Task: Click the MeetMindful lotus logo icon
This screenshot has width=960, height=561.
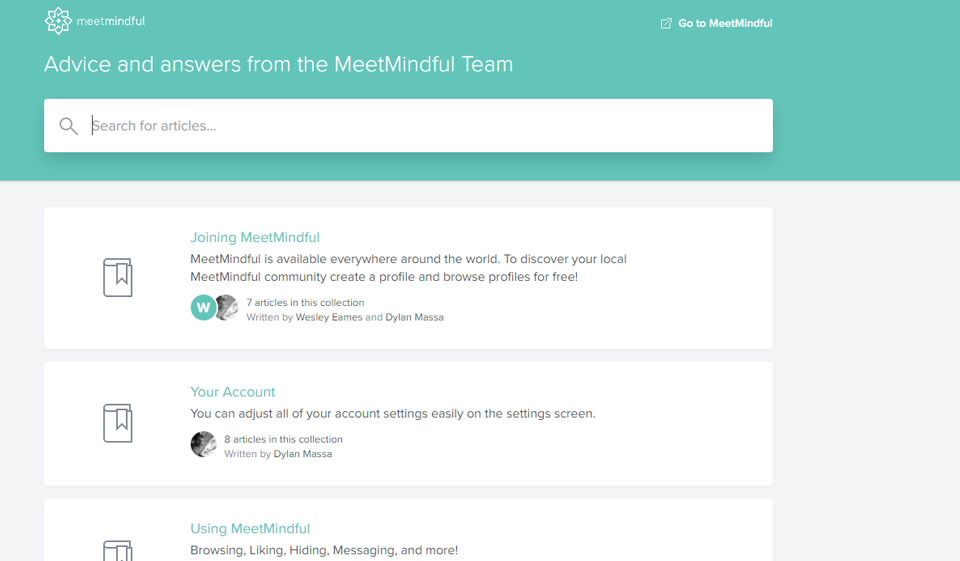Action: pyautogui.click(x=59, y=21)
